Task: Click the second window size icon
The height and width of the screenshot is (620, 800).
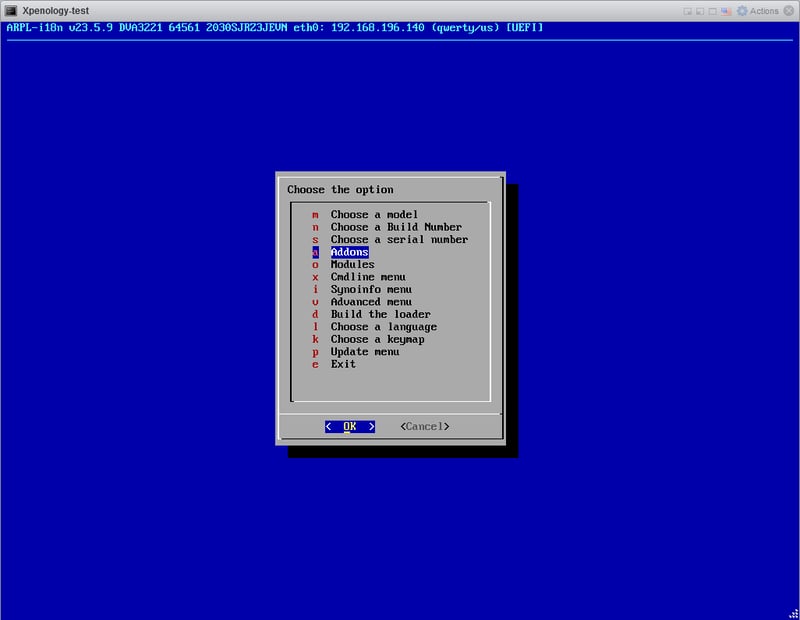Action: click(x=701, y=10)
